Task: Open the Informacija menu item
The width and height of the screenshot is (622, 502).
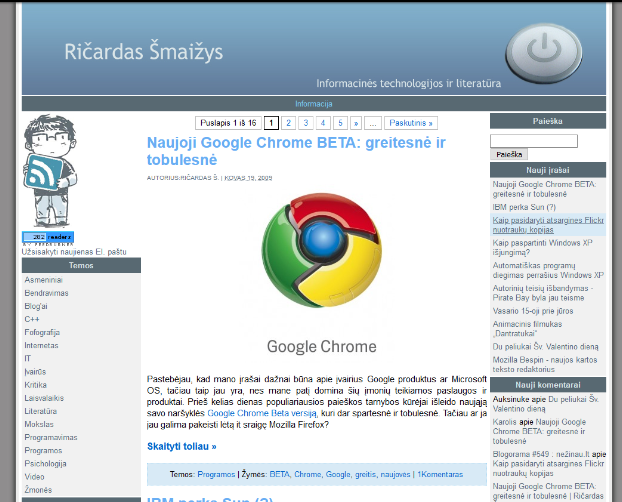Action: coord(313,104)
